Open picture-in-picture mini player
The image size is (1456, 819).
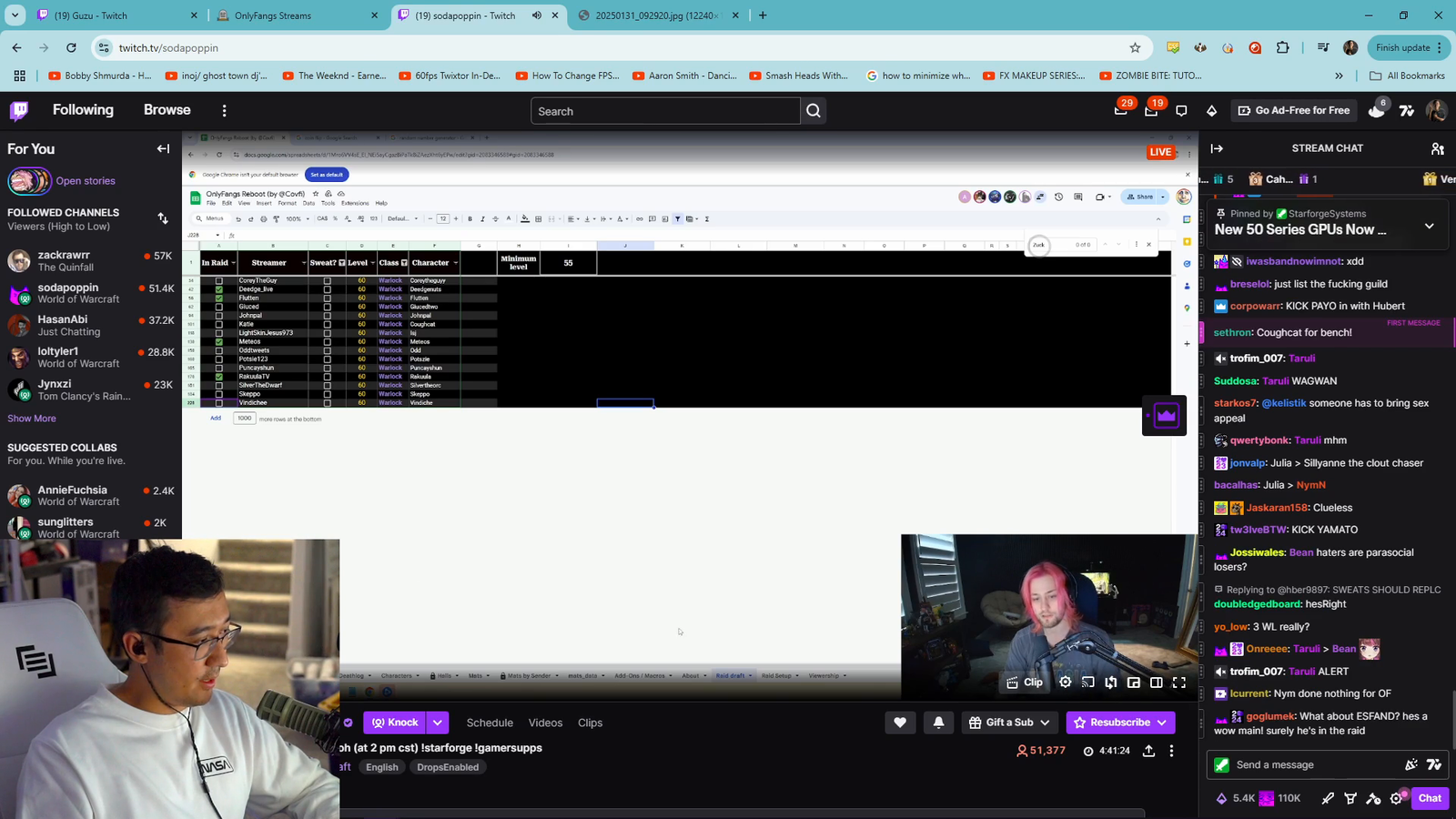[1134, 682]
